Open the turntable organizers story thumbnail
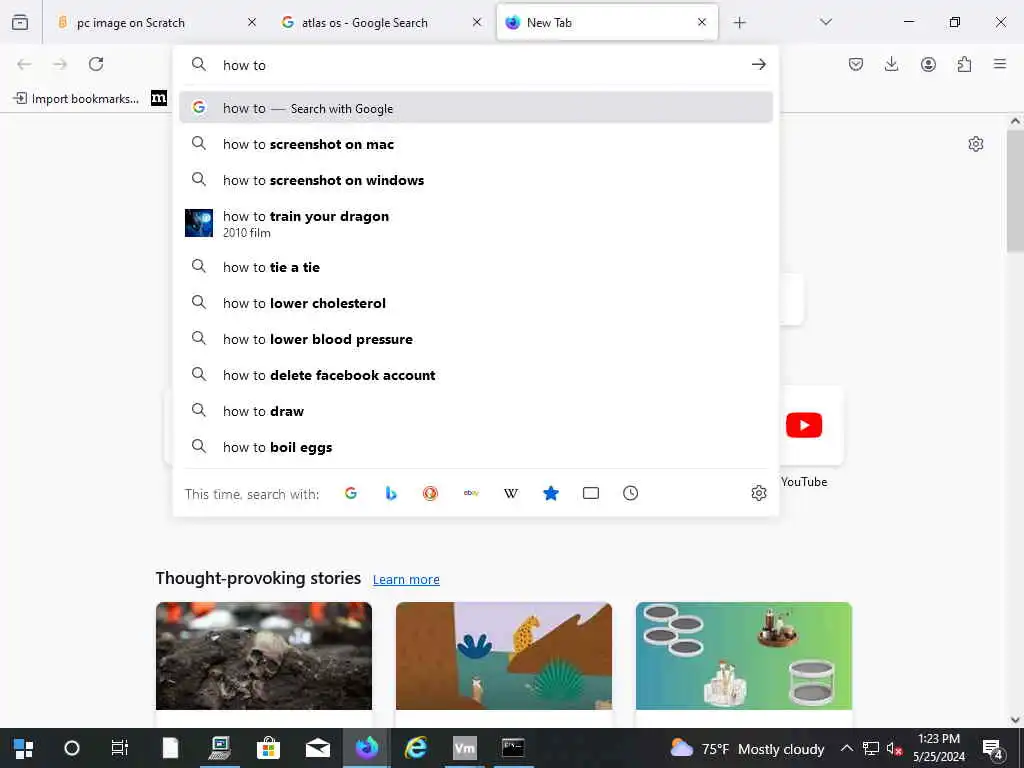This screenshot has height=768, width=1024. (x=744, y=656)
